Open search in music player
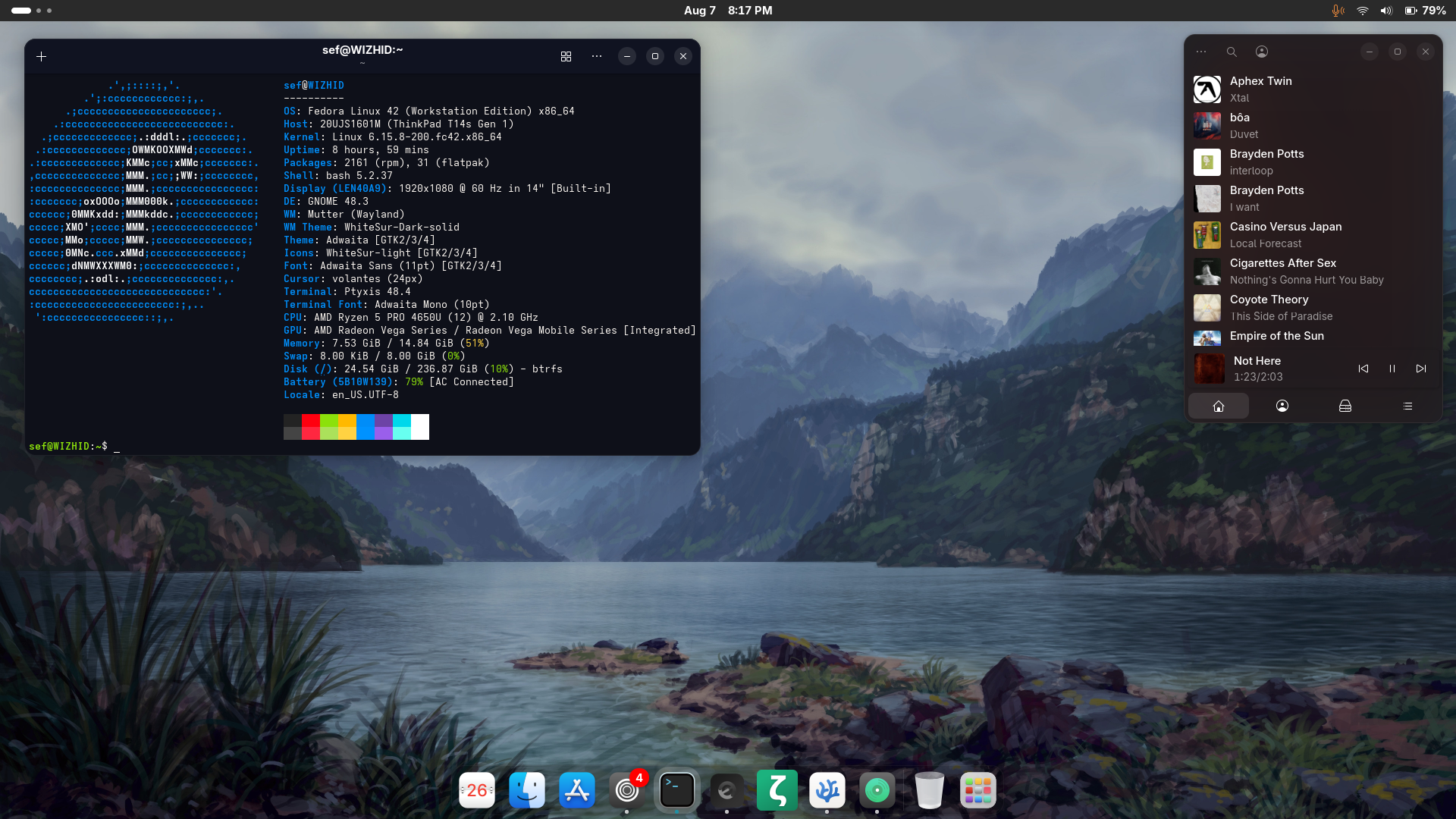The width and height of the screenshot is (1456, 819). tap(1232, 52)
